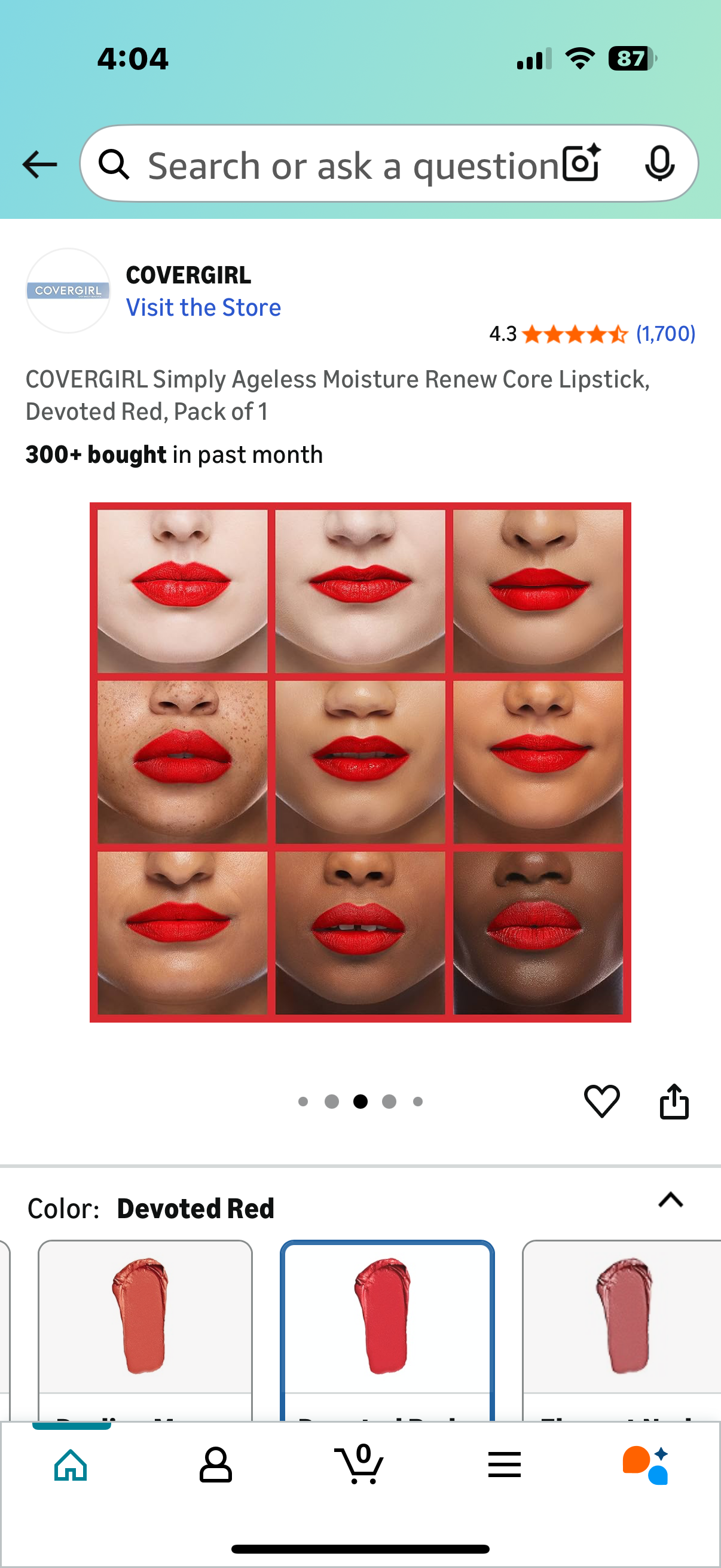Tap the nine-lips product image
This screenshot has height=1568, width=721.
pyautogui.click(x=360, y=762)
